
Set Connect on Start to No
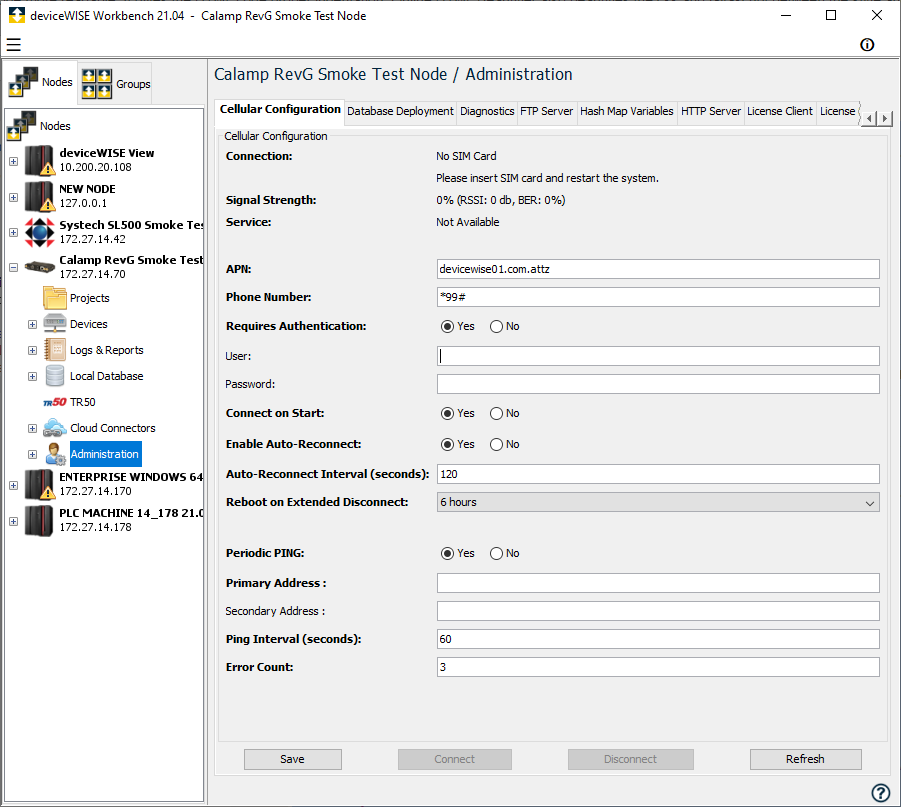click(496, 413)
